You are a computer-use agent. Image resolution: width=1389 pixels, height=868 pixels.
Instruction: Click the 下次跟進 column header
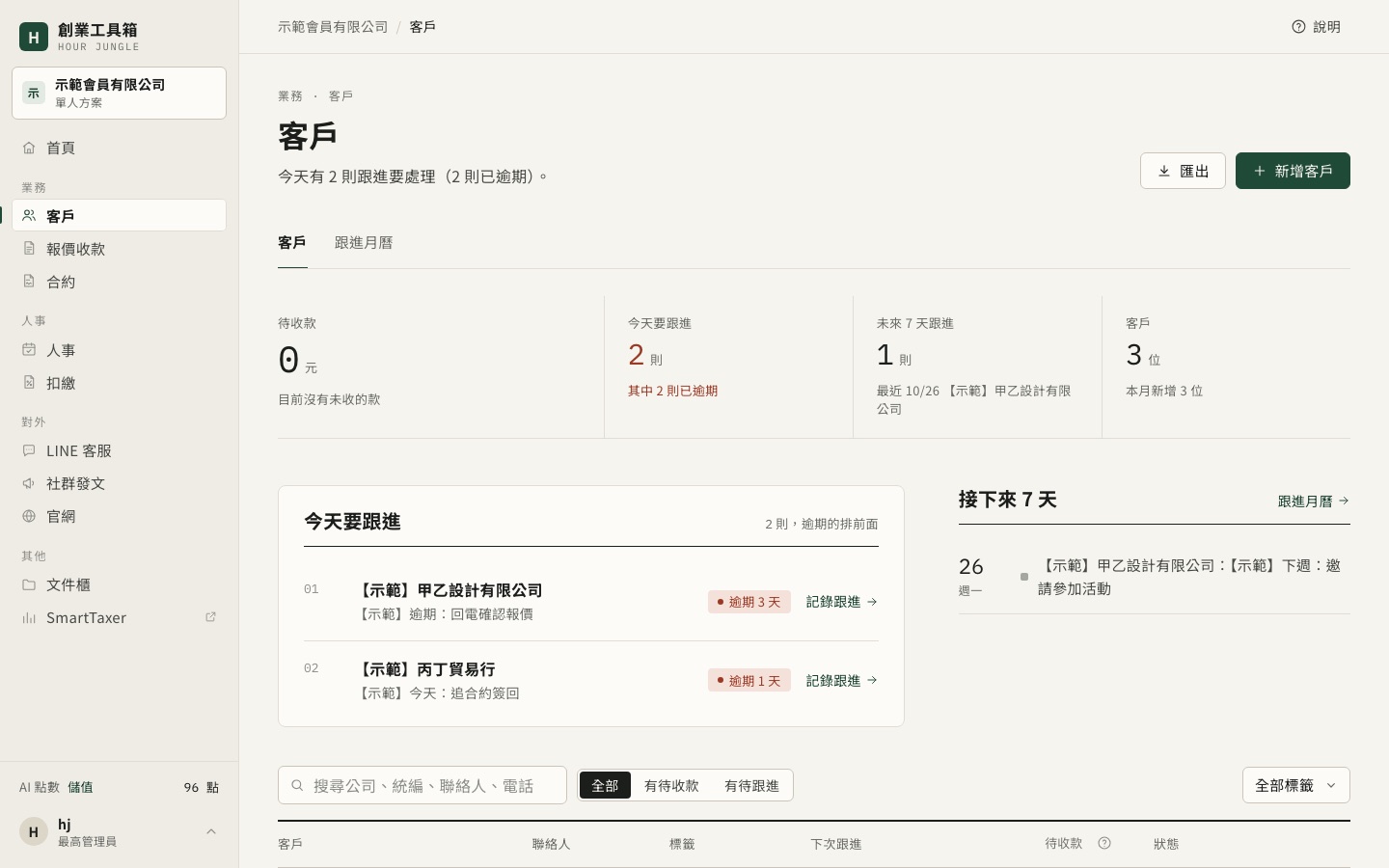coord(836,844)
